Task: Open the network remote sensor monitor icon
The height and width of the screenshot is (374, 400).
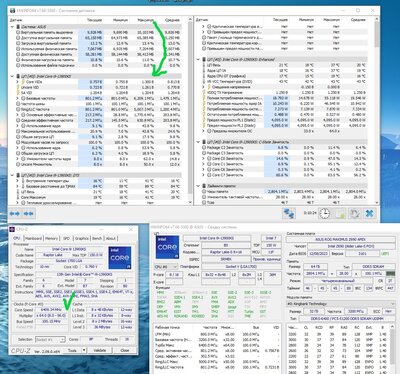Action: point(288,213)
